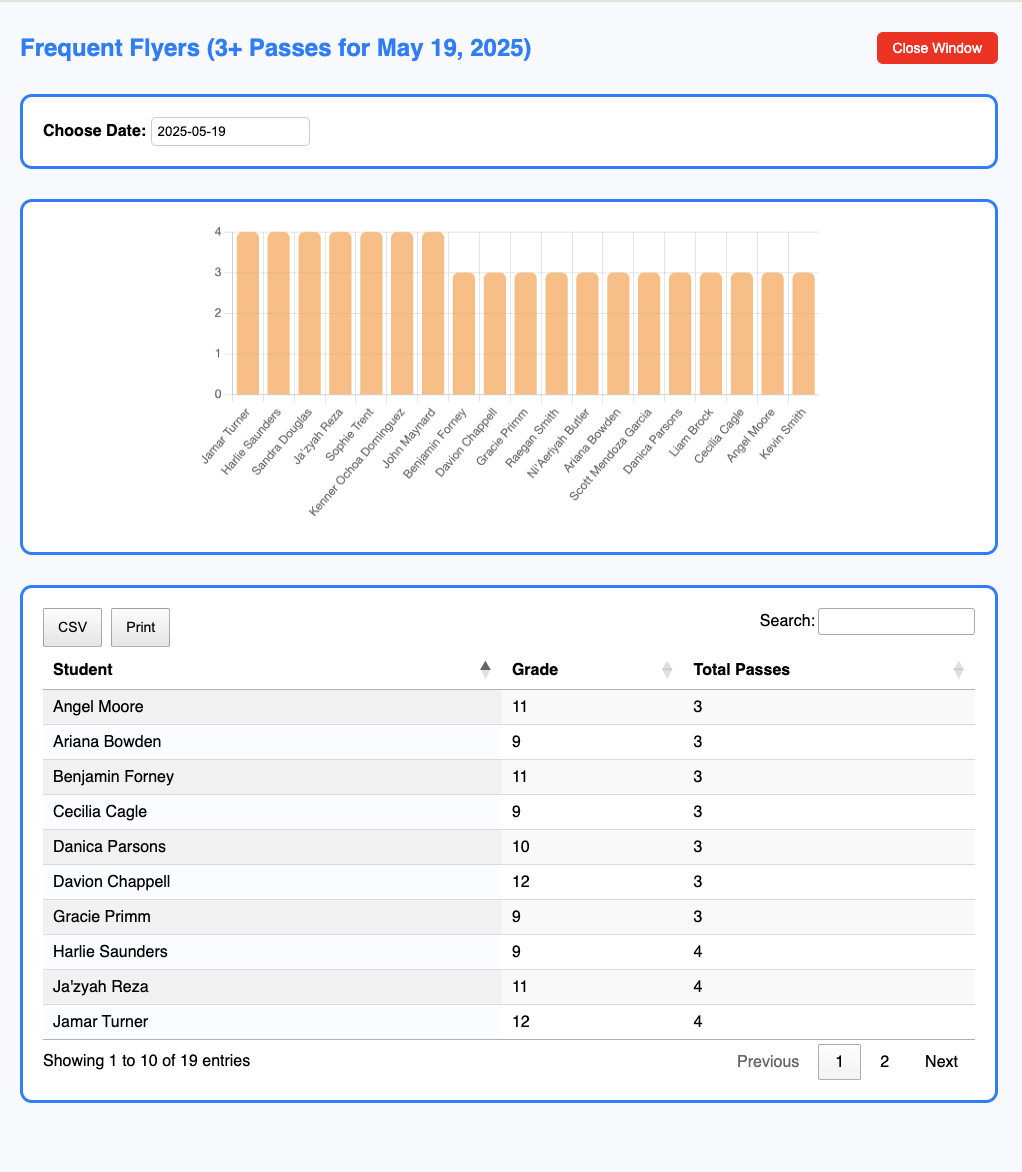Click Next to advance table page
The image size is (1022, 1172).
click(x=941, y=1061)
